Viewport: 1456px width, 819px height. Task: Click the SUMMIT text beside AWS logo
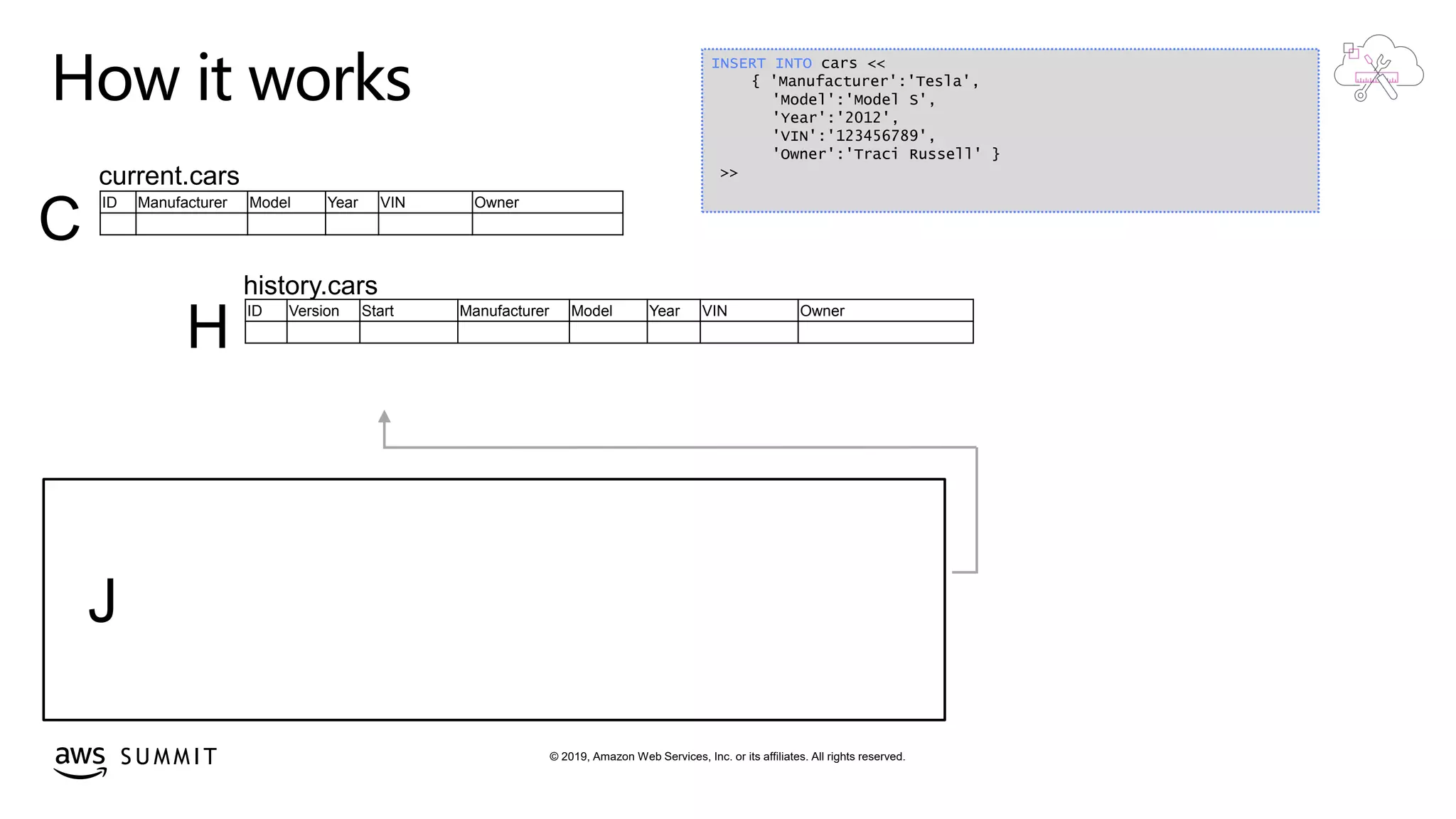168,756
